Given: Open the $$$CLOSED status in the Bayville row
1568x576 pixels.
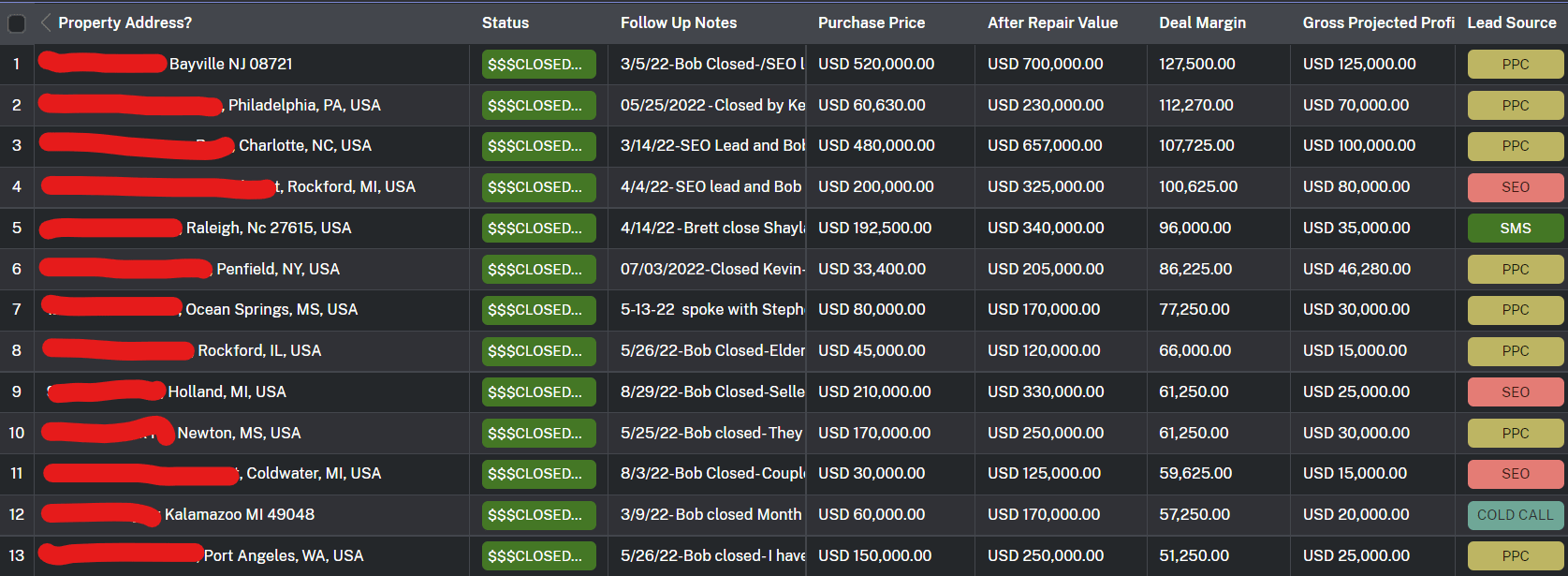Looking at the screenshot, I should coord(538,65).
